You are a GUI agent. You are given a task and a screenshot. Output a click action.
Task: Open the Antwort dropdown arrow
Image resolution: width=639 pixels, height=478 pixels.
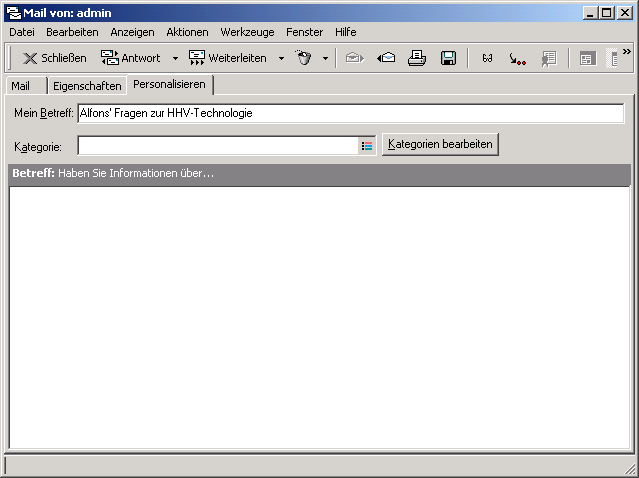[175, 58]
